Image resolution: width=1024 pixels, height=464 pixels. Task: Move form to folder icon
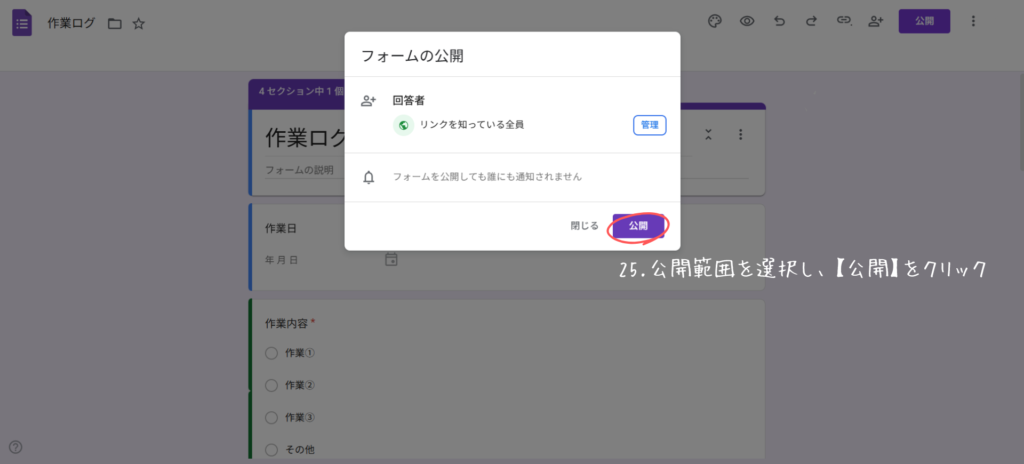tap(115, 24)
